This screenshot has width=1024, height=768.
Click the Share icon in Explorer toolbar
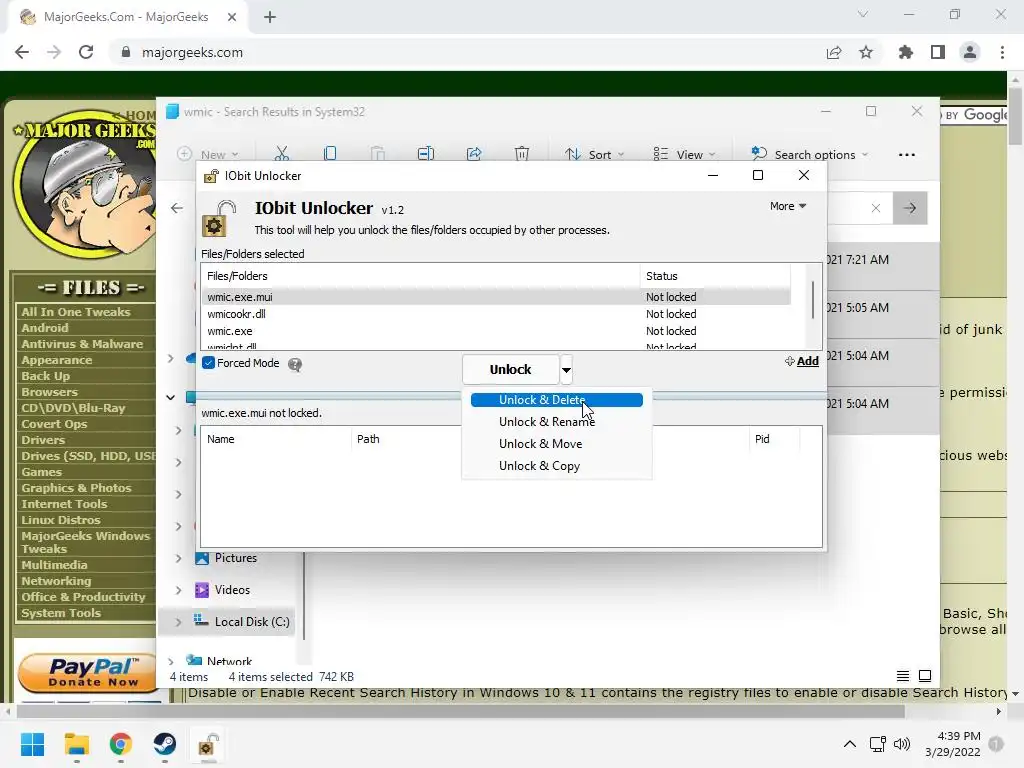pyautogui.click(x=474, y=154)
